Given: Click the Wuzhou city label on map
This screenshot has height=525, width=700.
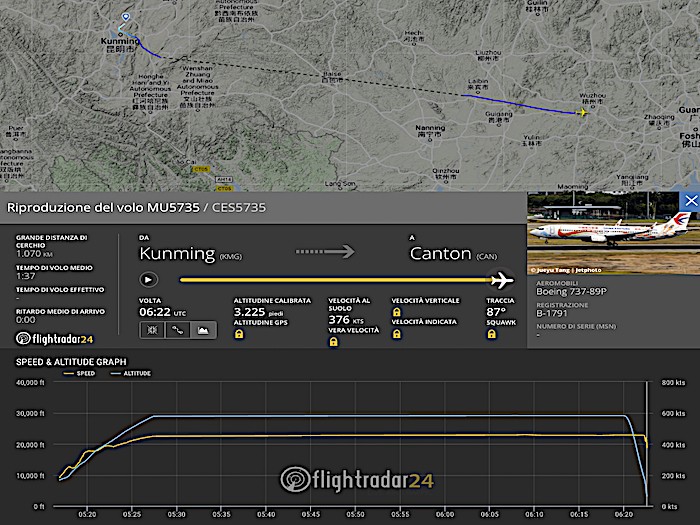Looking at the screenshot, I should (x=592, y=98).
